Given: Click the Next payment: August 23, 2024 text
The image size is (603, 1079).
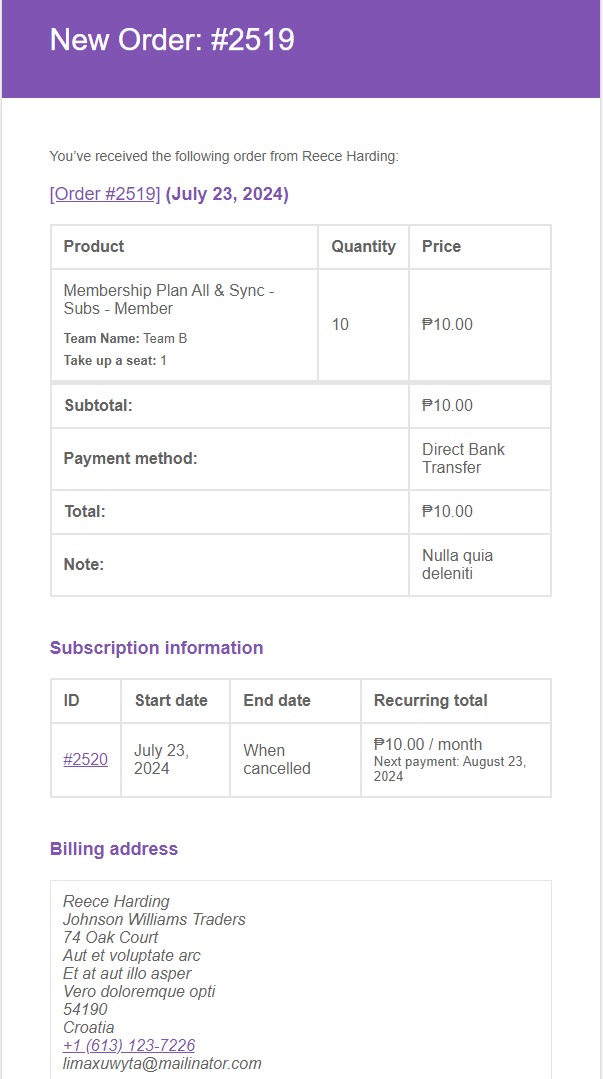Looking at the screenshot, I should pos(449,768).
